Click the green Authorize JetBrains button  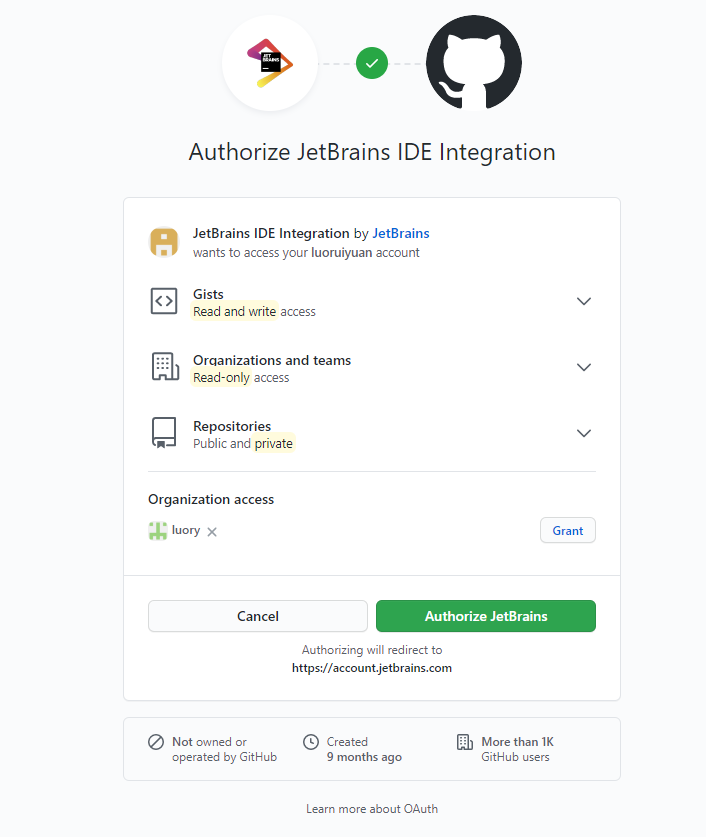(x=486, y=616)
